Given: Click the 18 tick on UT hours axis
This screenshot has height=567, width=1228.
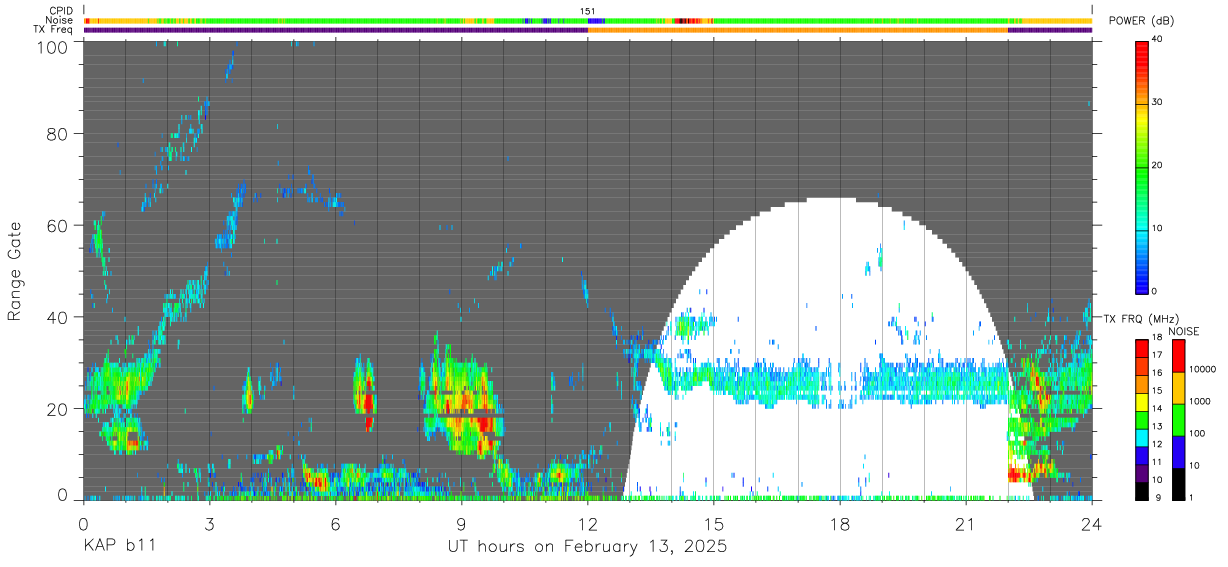Looking at the screenshot, I should [840, 524].
